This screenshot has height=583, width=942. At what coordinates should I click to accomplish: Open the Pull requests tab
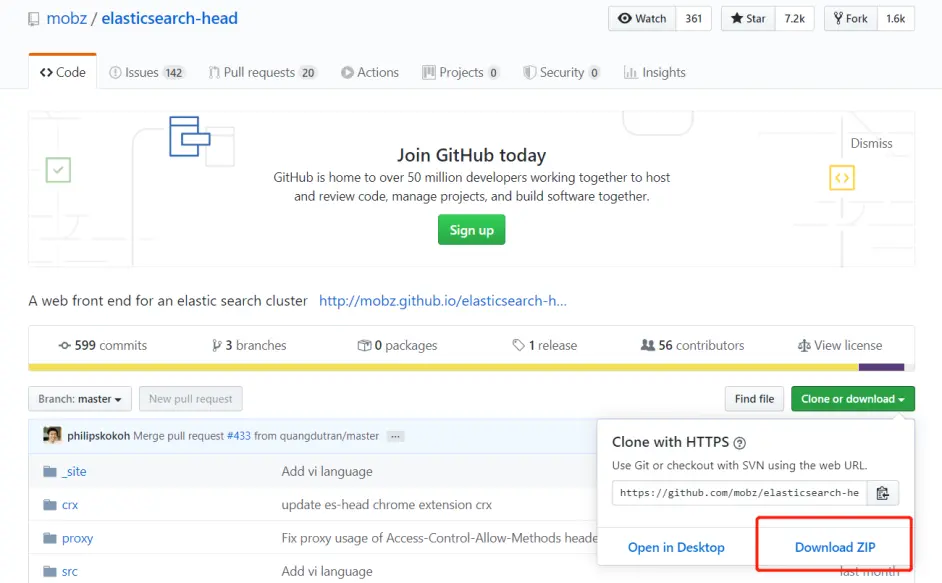click(262, 73)
